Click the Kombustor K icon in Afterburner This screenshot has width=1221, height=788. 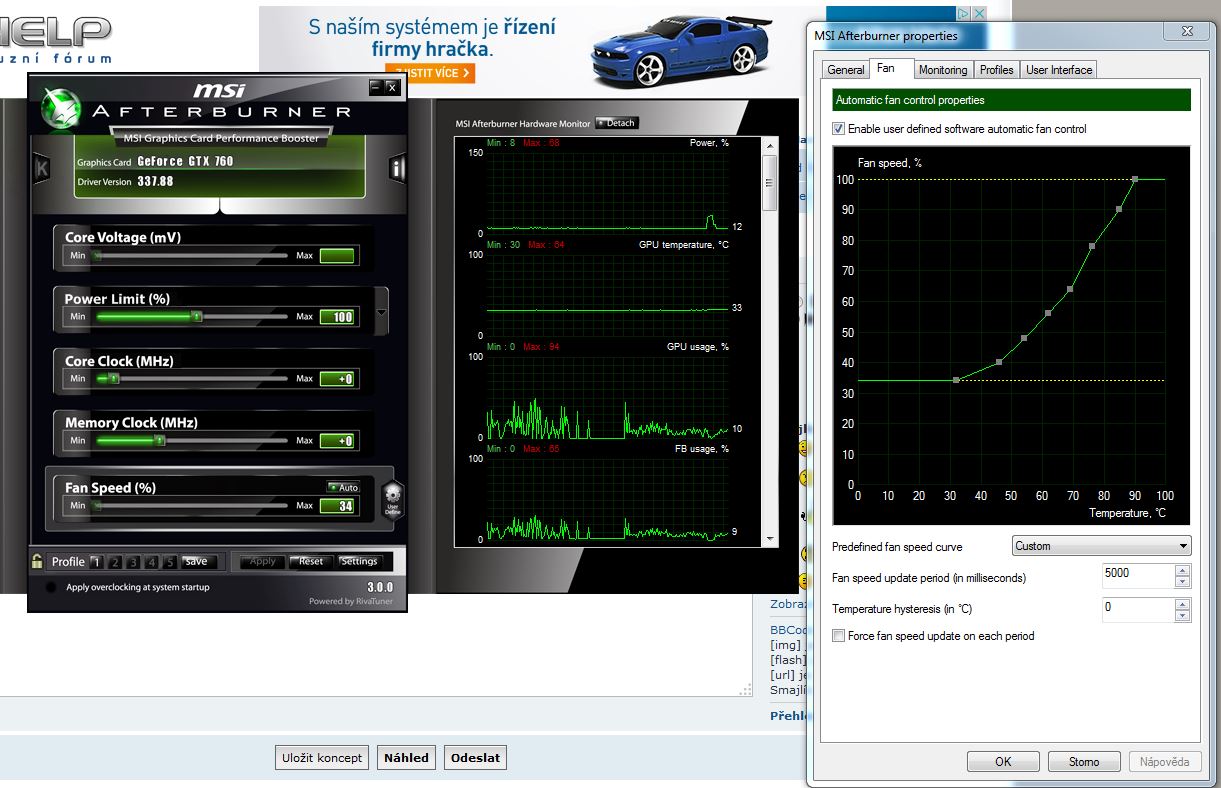click(x=42, y=168)
